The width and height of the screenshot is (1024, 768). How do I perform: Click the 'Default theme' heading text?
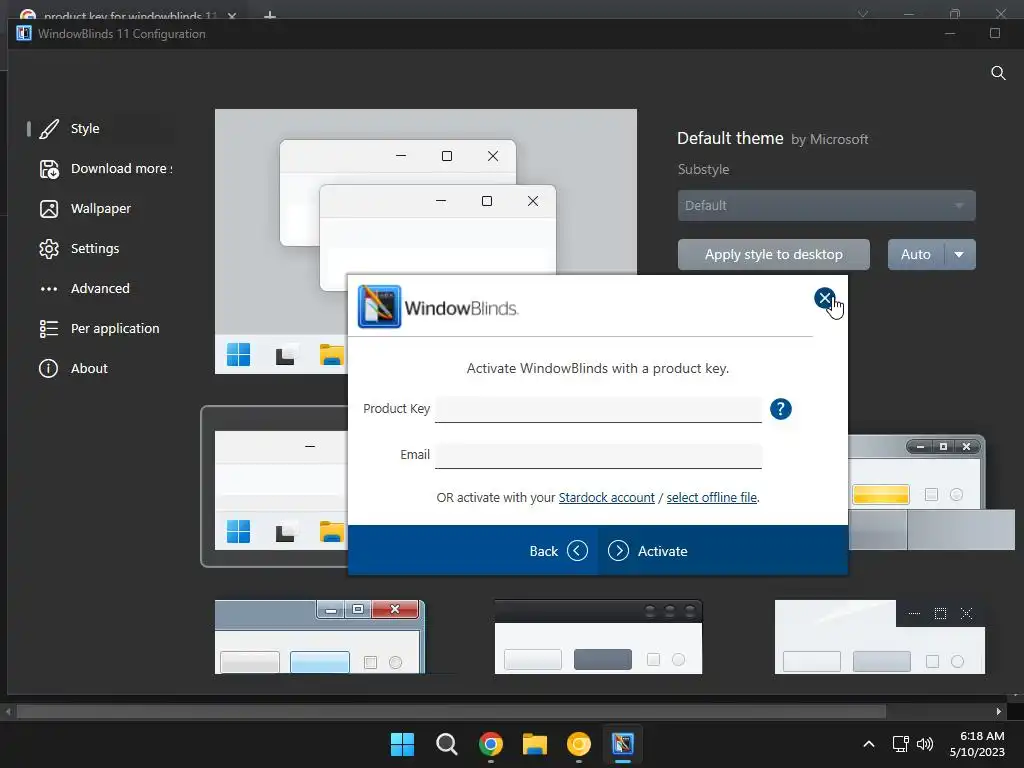point(730,138)
